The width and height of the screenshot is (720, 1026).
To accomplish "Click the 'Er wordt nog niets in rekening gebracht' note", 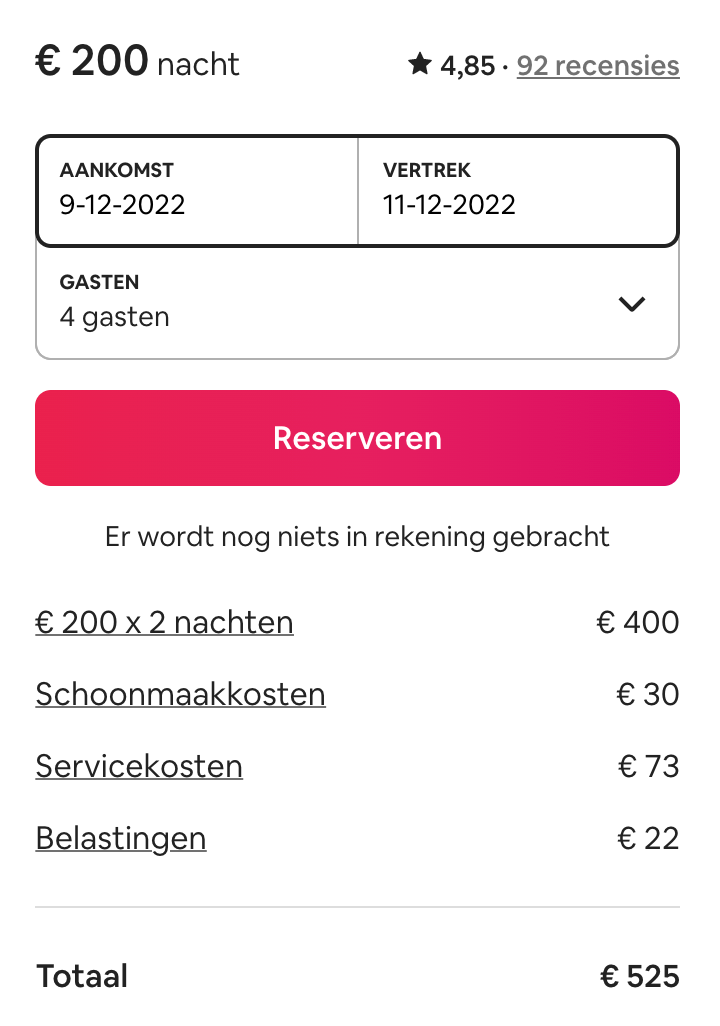I will pyautogui.click(x=357, y=537).
